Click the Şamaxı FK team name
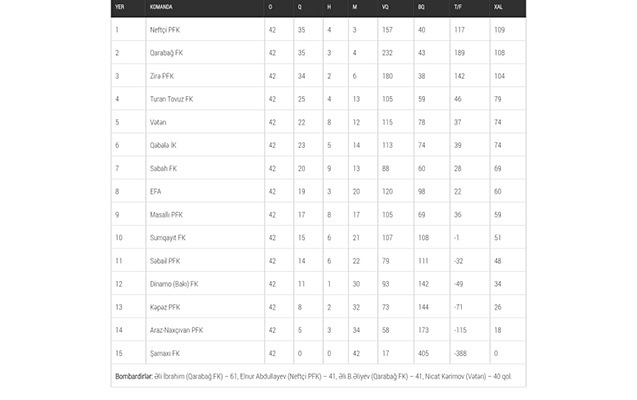Screen dimensions: 637x400 pos(165,353)
